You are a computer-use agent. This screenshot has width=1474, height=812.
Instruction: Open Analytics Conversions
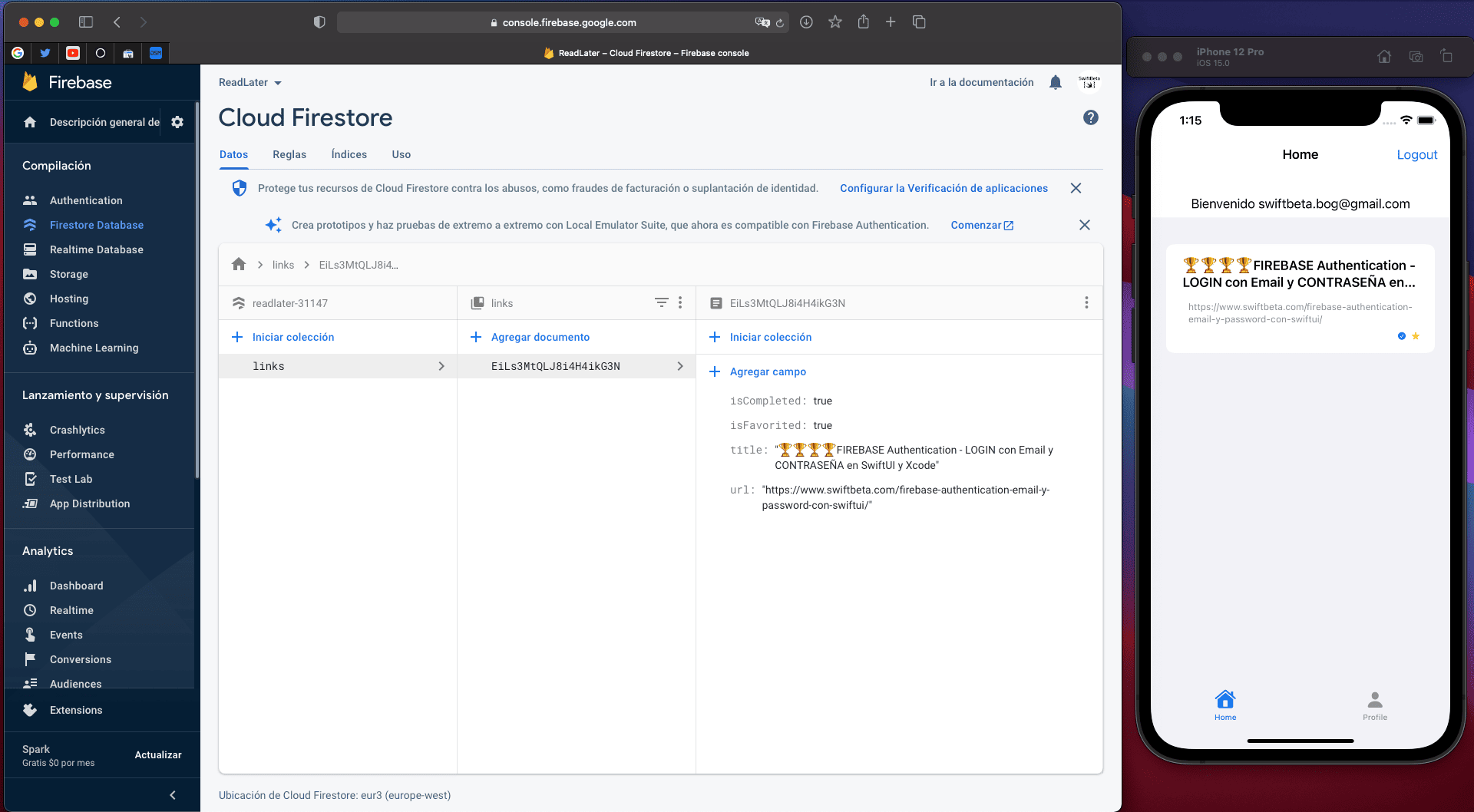point(80,659)
